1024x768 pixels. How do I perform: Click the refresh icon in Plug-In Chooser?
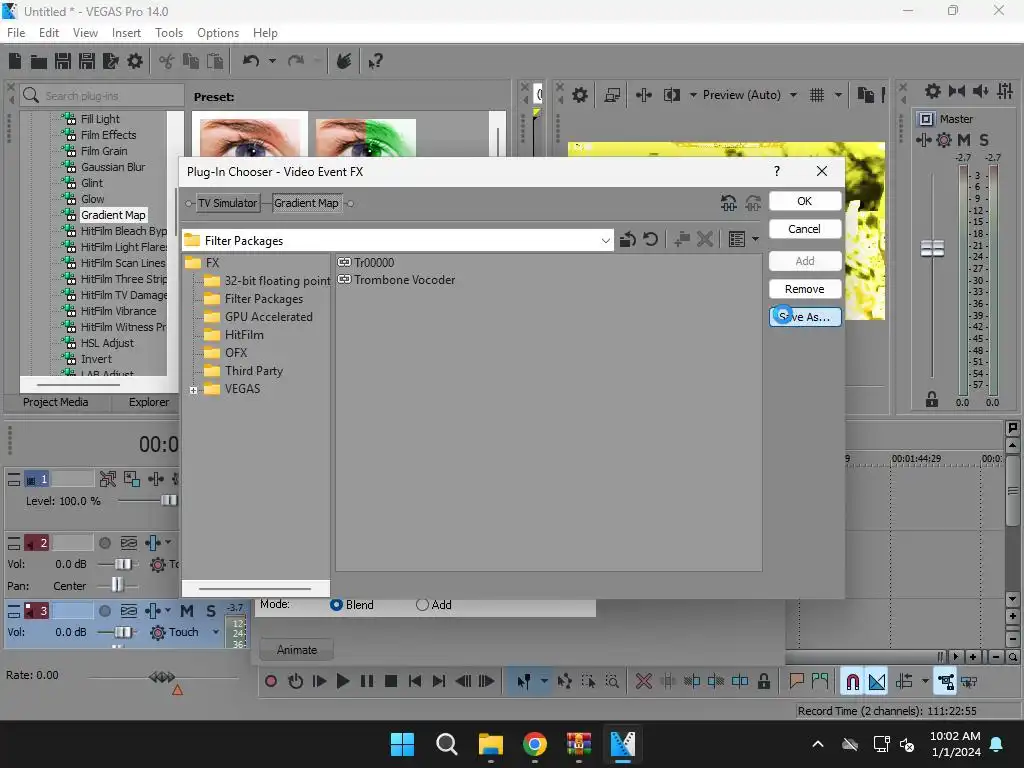[650, 240]
